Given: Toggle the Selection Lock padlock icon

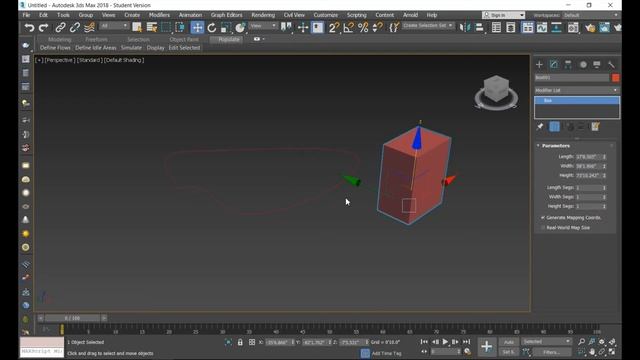Looking at the screenshot, I should (240, 342).
